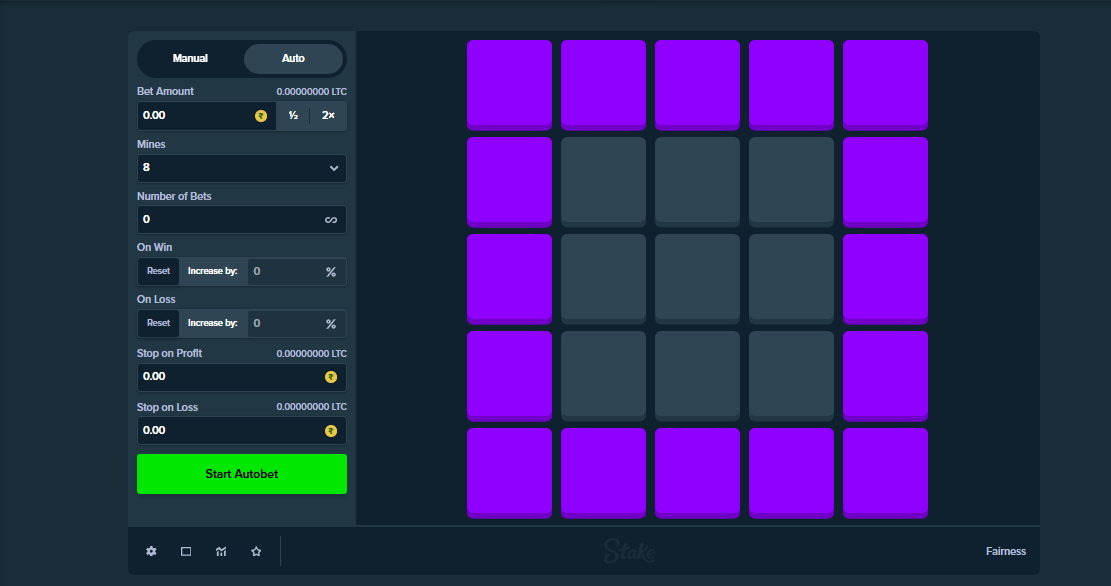Select the center gray tile of grid
This screenshot has width=1111, height=586.
pos(697,279)
